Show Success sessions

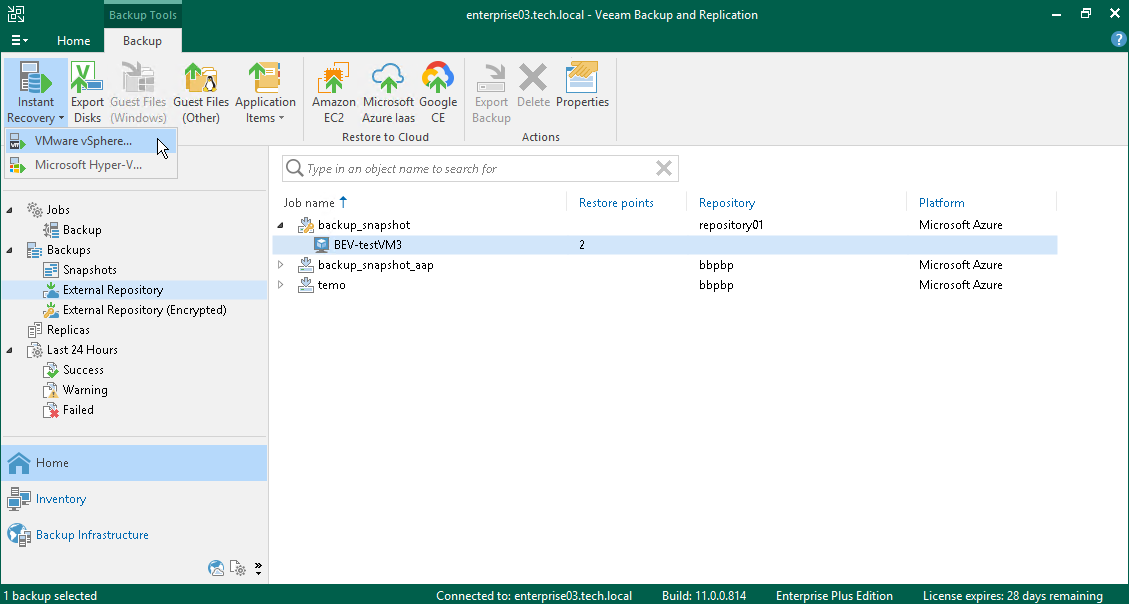pyautogui.click(x=84, y=370)
